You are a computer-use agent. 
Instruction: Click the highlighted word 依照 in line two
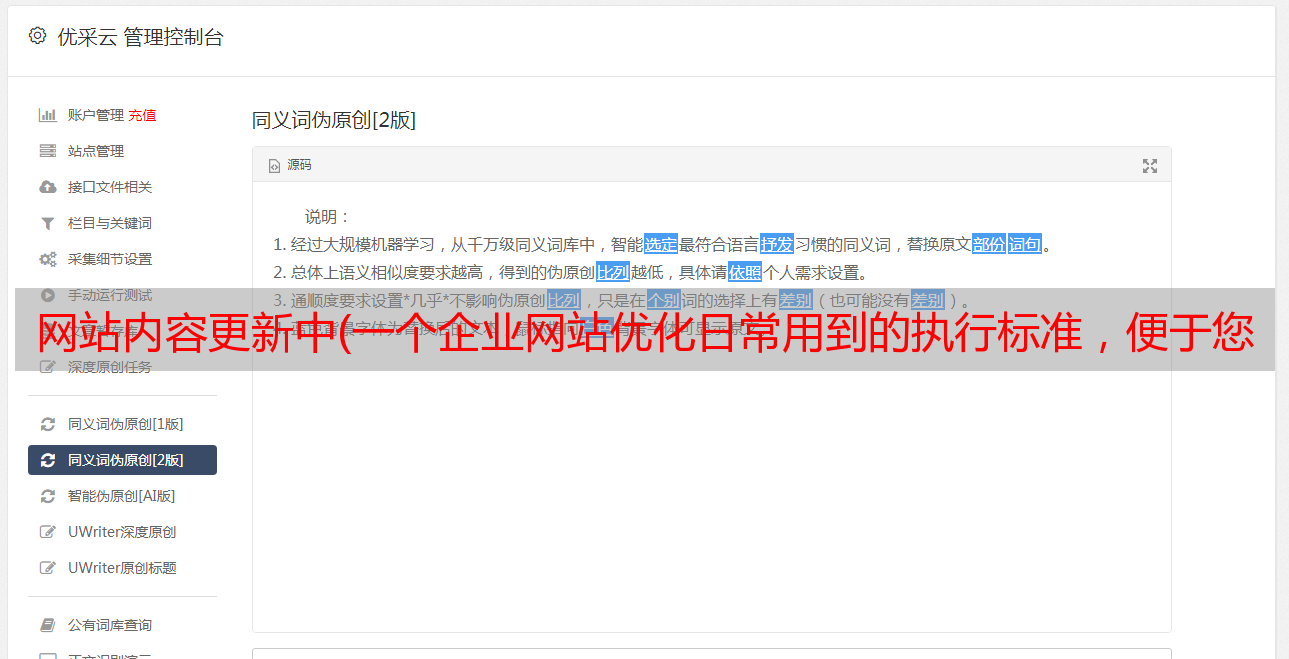pos(745,272)
